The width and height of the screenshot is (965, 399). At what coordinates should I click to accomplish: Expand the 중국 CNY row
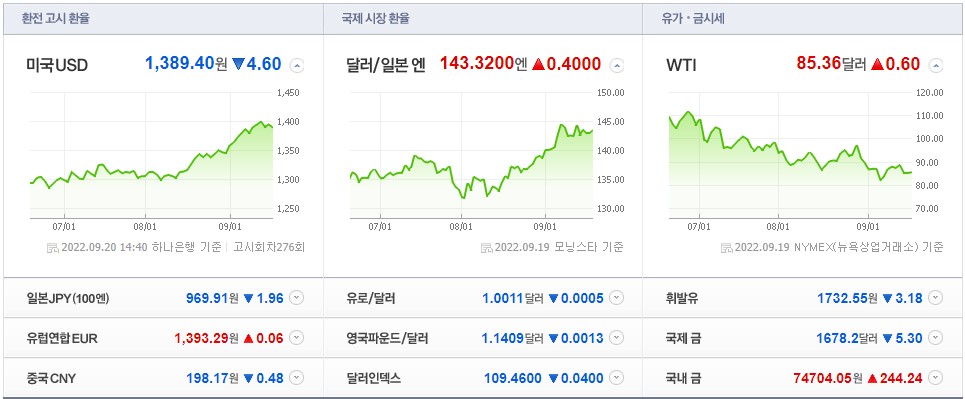(x=297, y=377)
